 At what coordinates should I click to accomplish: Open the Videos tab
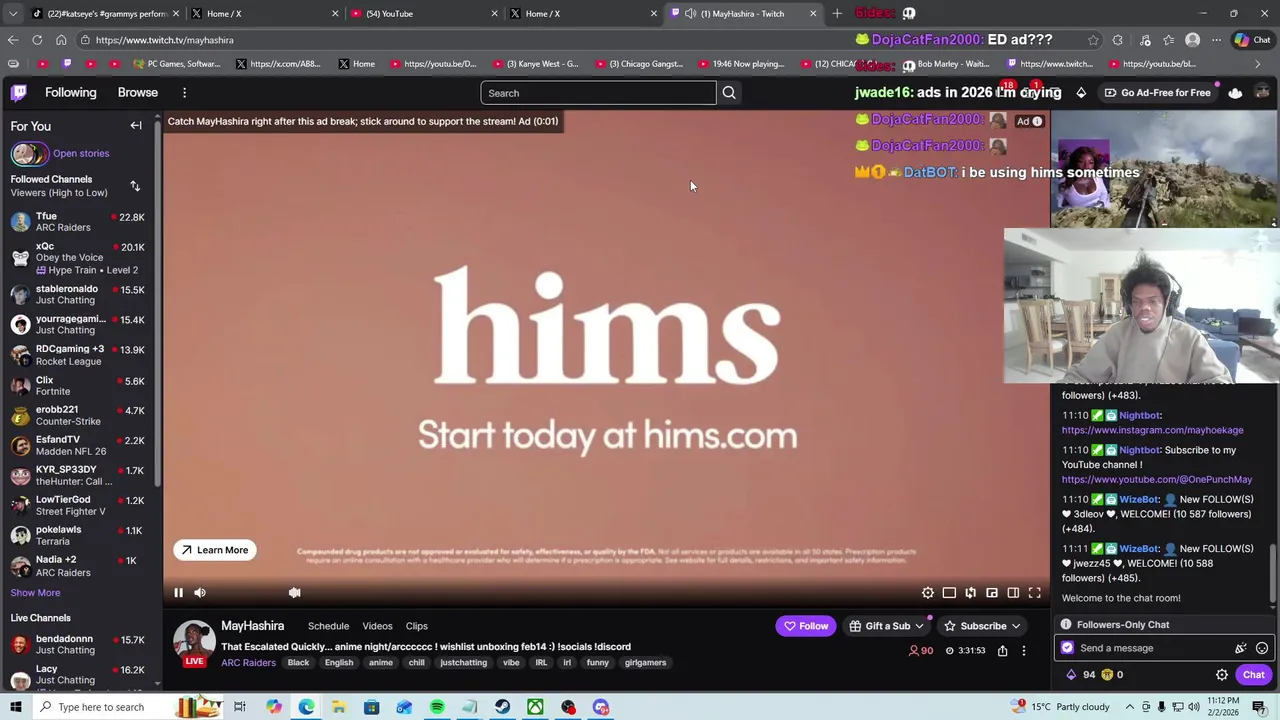click(x=377, y=626)
